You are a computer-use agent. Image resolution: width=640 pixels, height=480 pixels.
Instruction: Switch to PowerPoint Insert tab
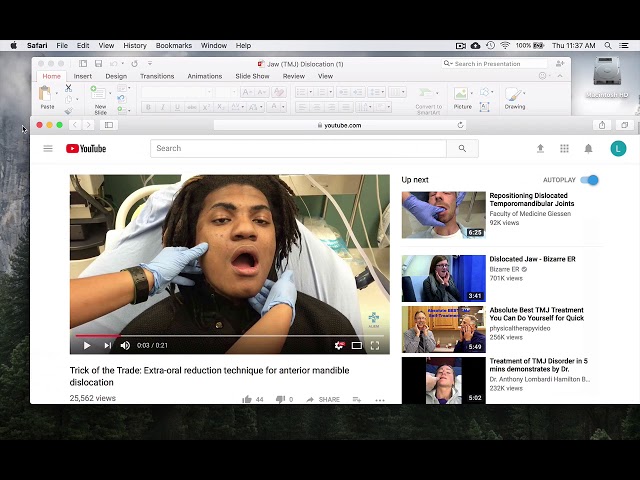82,76
